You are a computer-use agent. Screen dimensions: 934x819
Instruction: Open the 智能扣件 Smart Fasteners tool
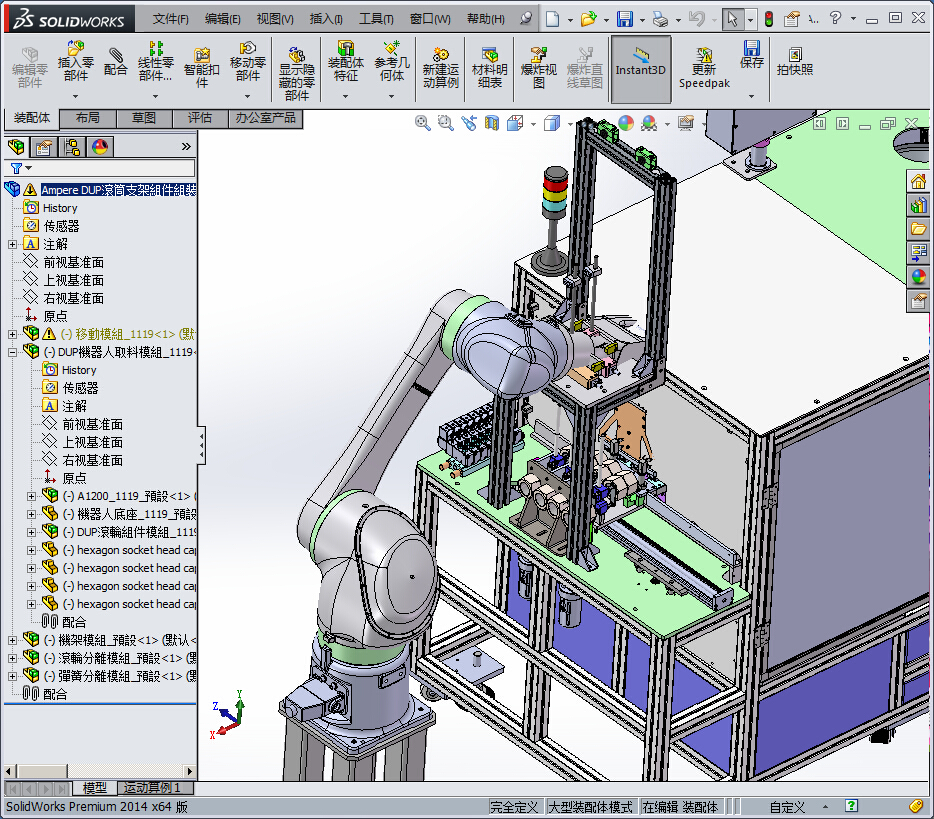[x=201, y=62]
